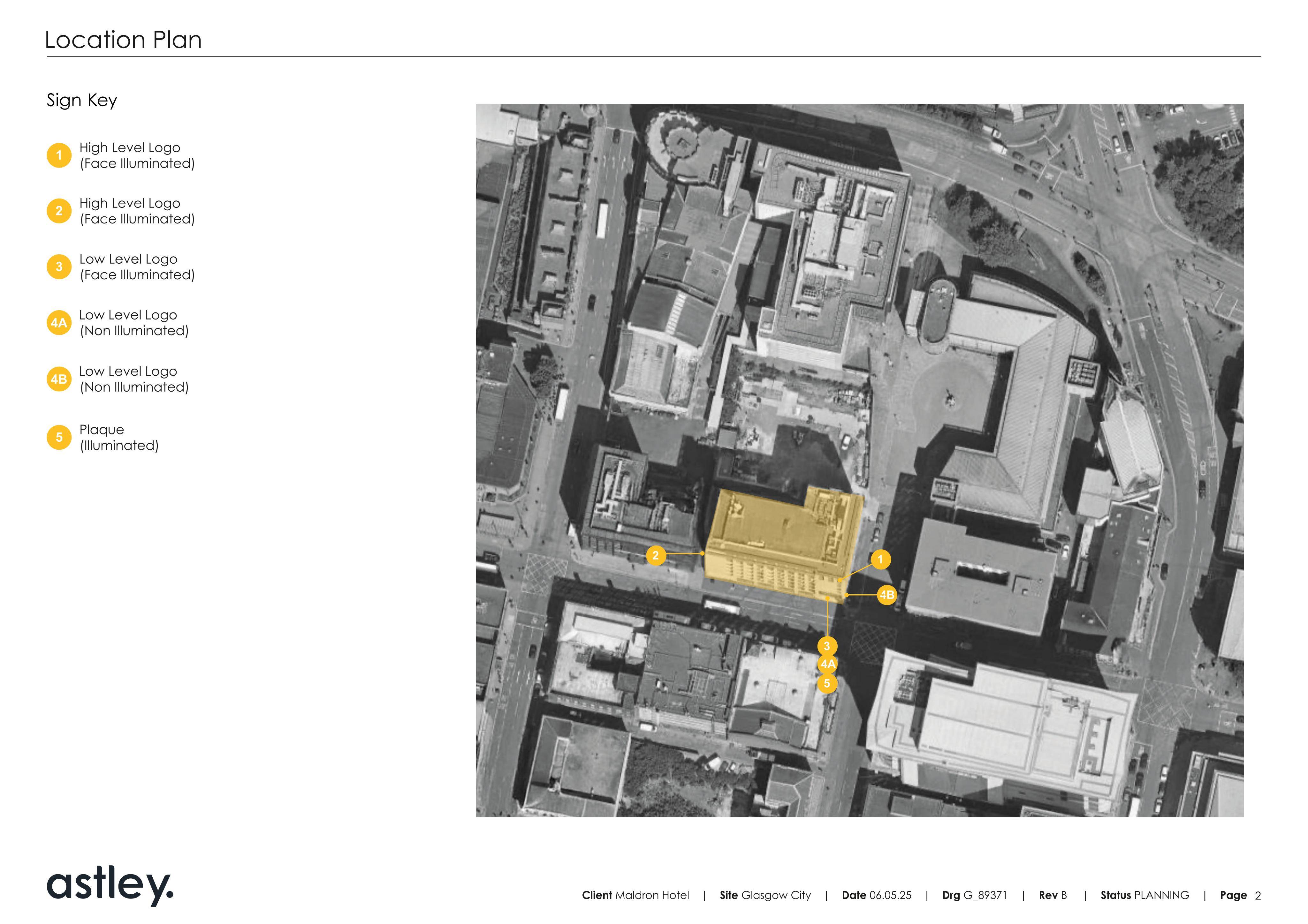Click the yellow 4B icon in Sign Key
1308x924 pixels.
(59, 379)
